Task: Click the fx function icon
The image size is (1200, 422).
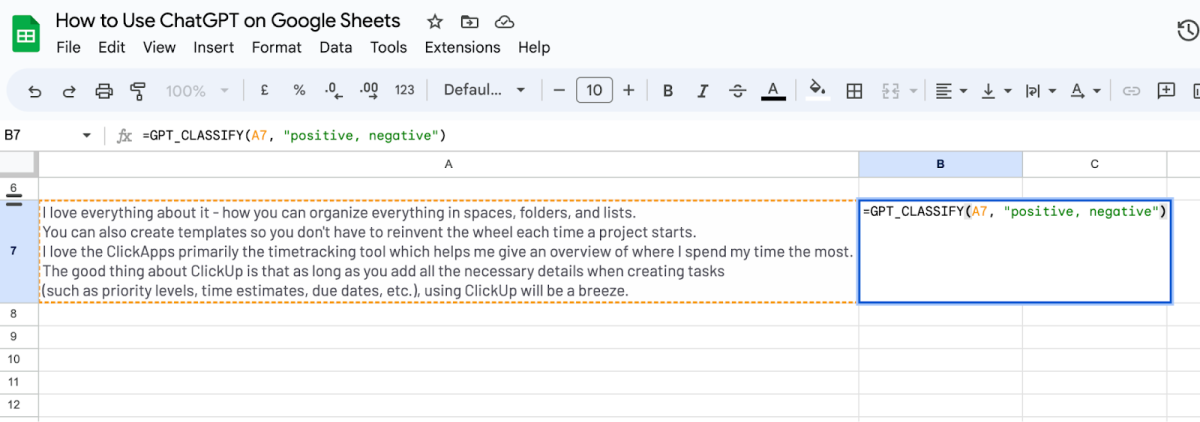Action: click(x=124, y=135)
